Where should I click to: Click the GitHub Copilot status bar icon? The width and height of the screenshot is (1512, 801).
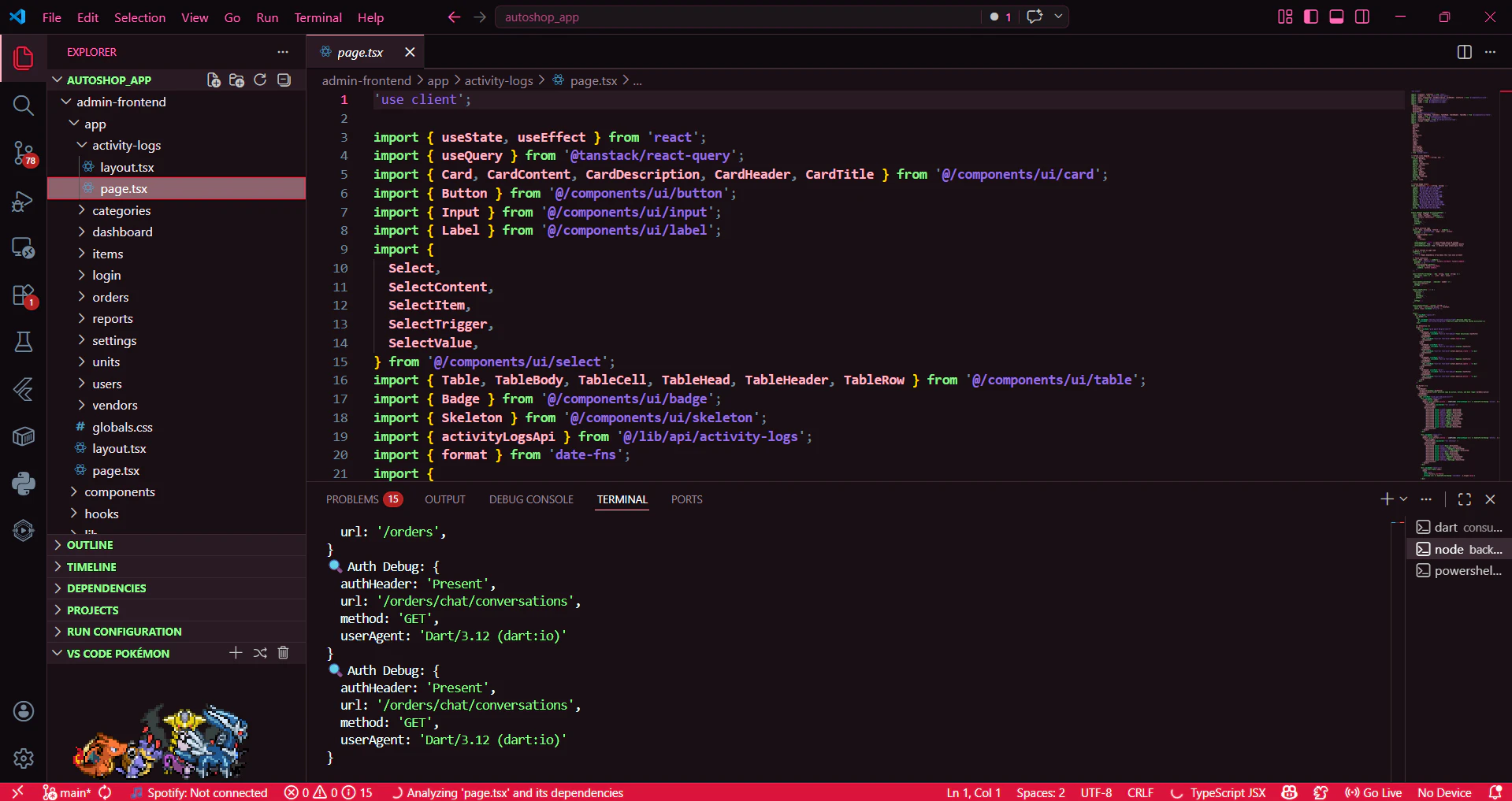coord(1289,792)
